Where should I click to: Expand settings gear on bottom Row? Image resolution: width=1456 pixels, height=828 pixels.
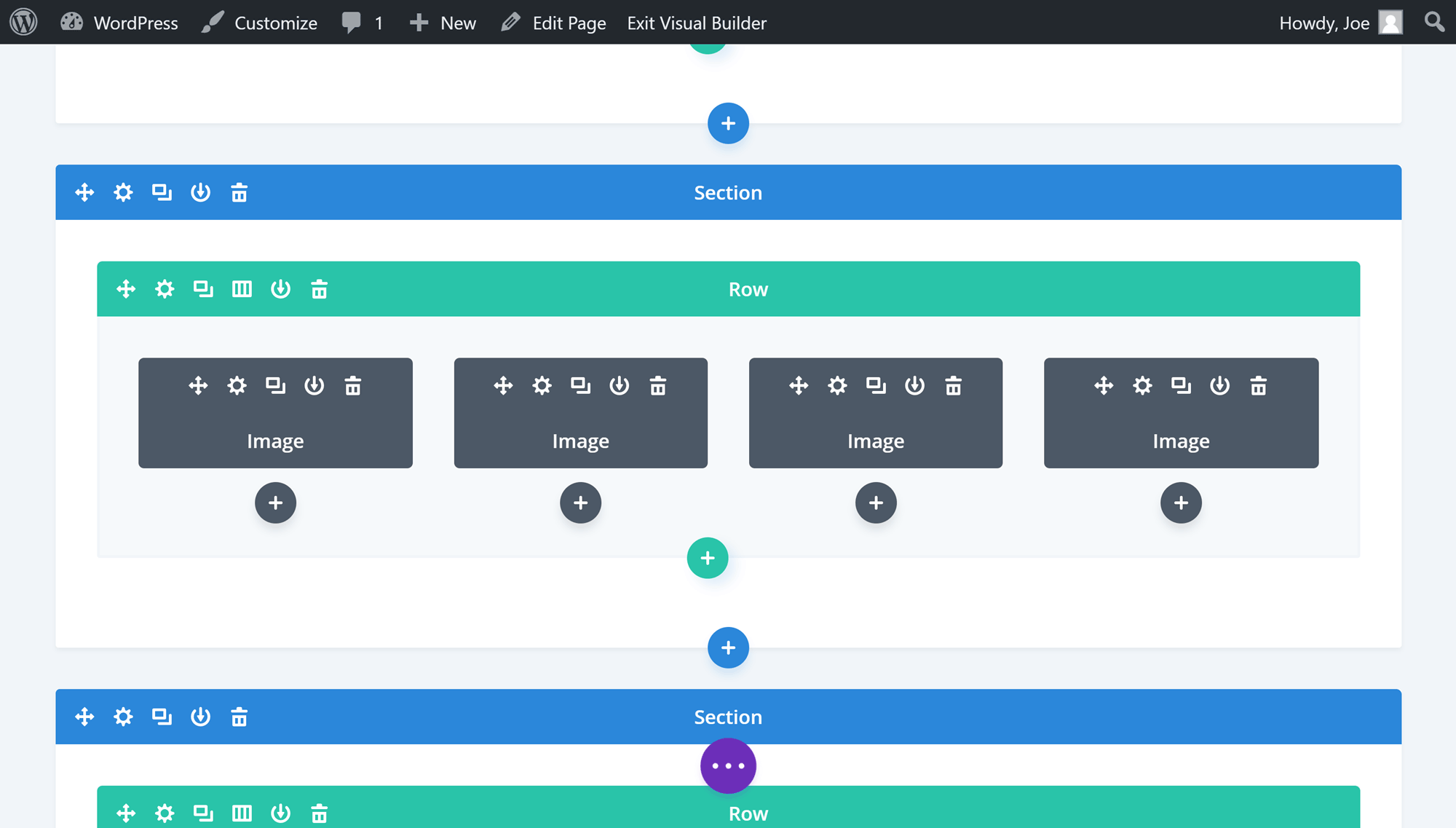coord(165,813)
